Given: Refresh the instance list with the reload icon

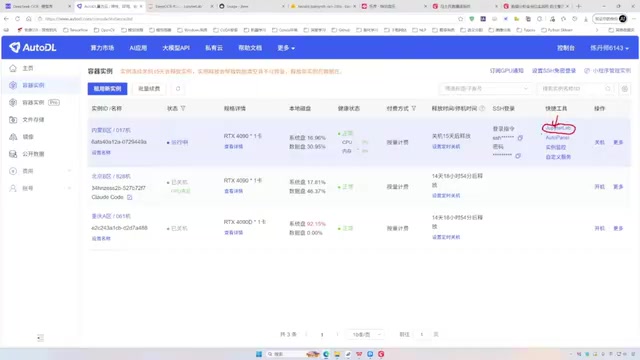Looking at the screenshot, I should 178,89.
